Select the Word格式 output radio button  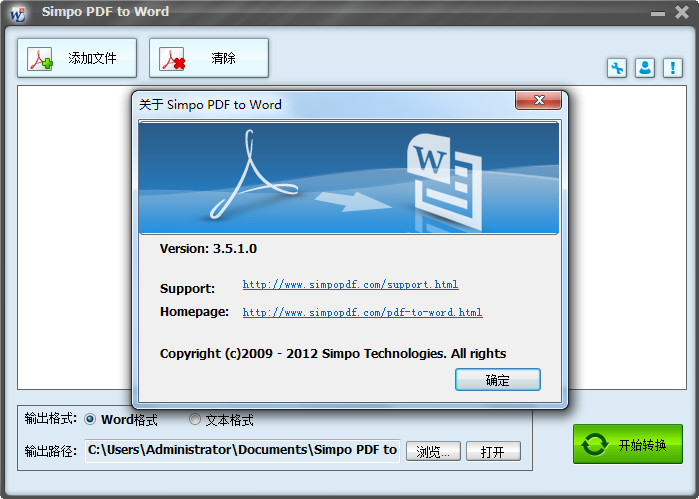click(x=90, y=419)
